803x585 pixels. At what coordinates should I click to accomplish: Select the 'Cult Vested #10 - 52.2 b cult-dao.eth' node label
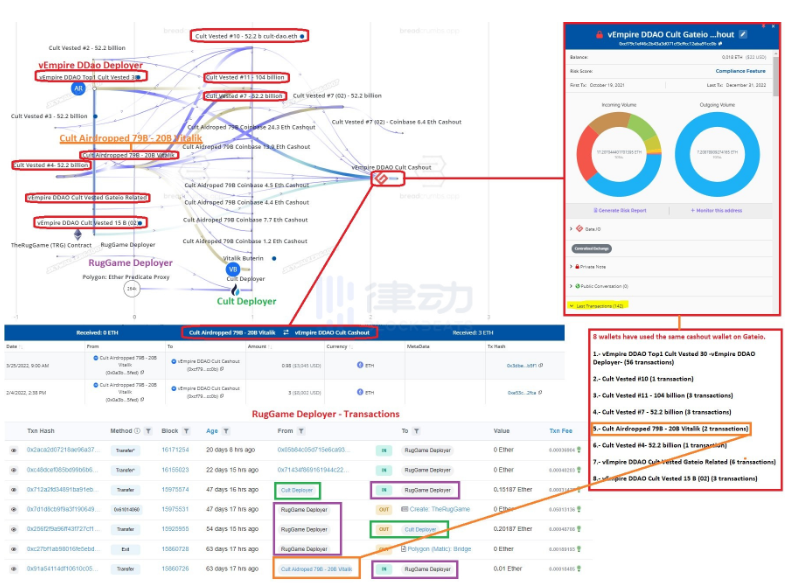(246, 36)
